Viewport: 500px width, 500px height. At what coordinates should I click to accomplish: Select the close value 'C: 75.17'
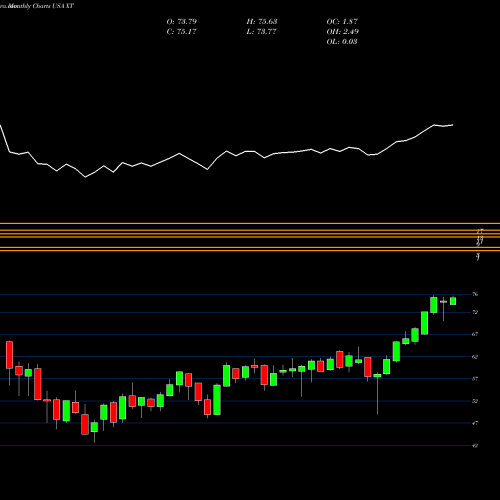pyautogui.click(x=181, y=32)
